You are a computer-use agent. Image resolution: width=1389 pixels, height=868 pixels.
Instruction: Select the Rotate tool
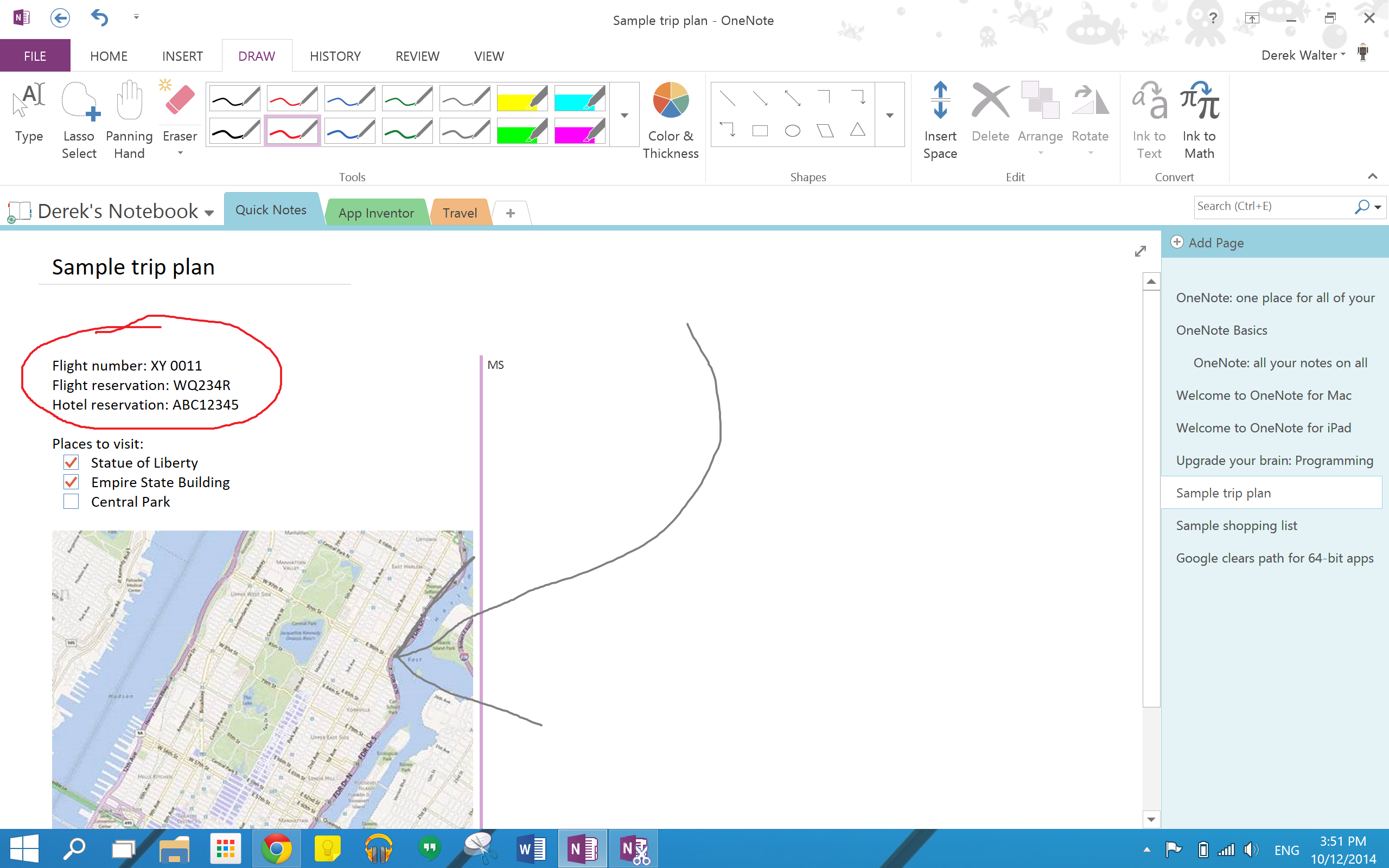tap(1090, 112)
